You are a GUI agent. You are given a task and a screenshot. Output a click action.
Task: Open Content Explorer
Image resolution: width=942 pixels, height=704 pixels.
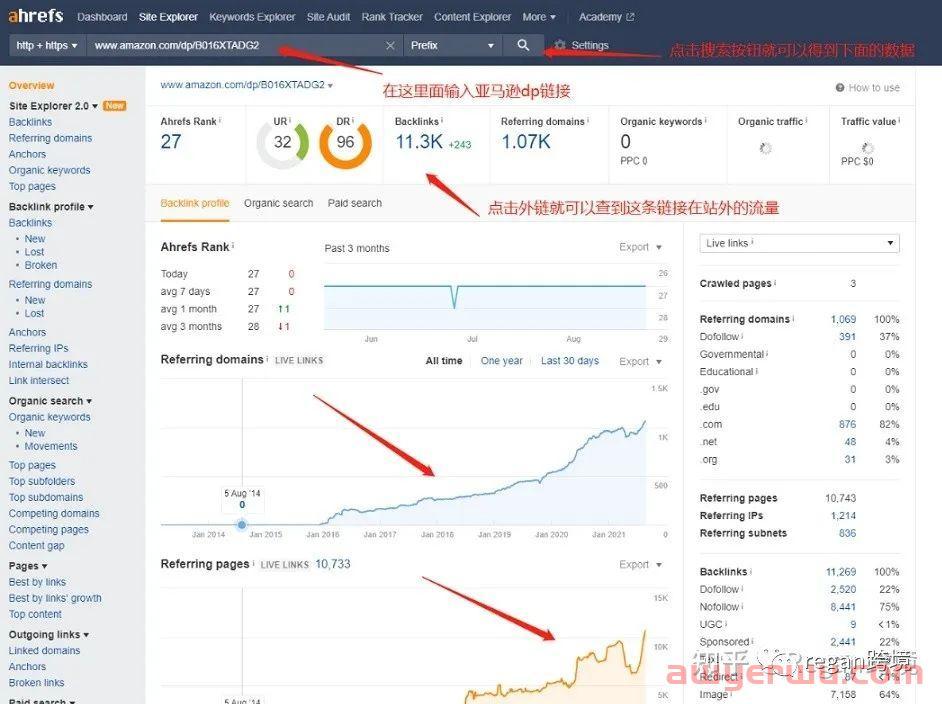[472, 17]
